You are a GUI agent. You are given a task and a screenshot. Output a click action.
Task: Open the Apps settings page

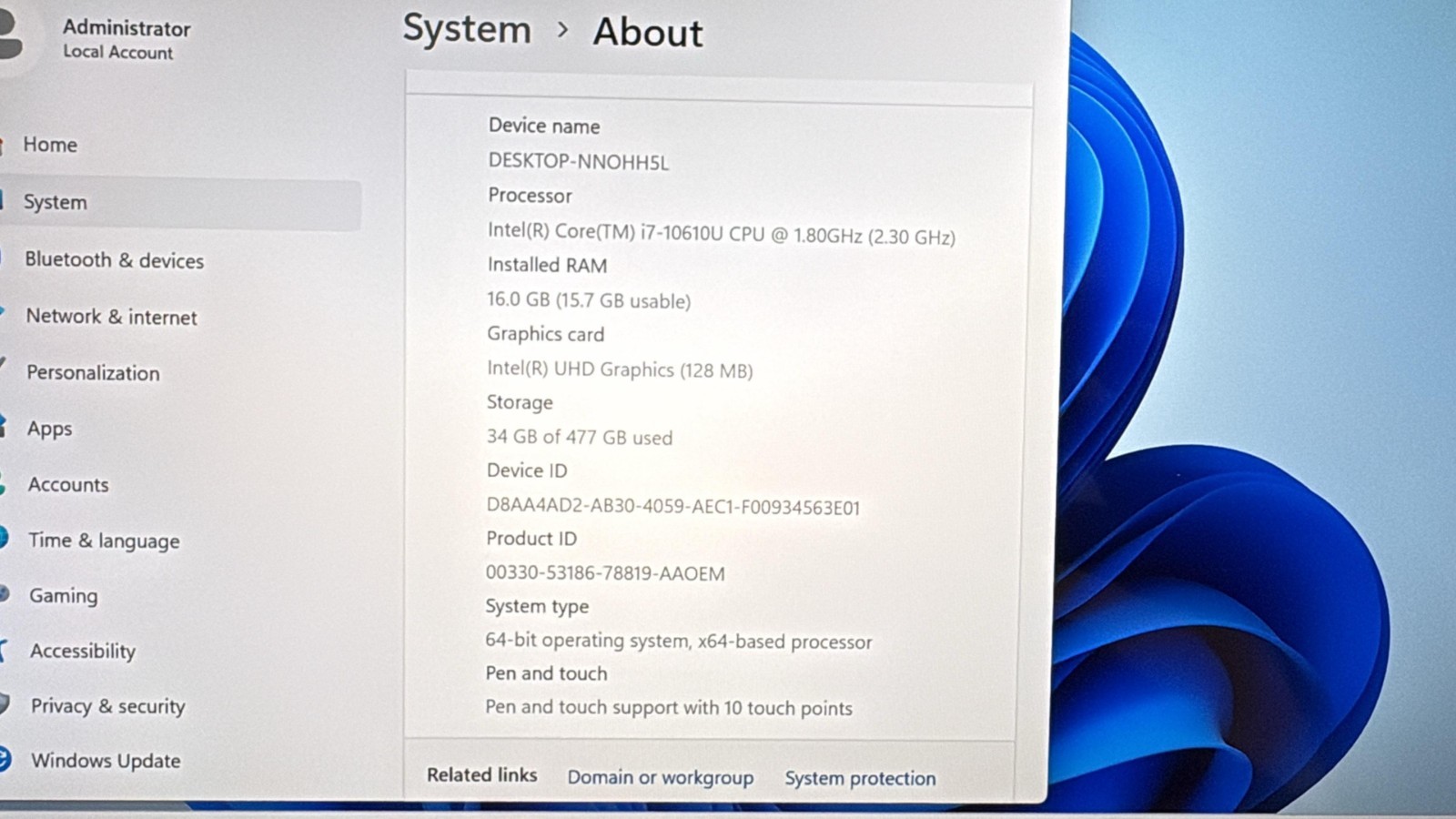tap(49, 429)
